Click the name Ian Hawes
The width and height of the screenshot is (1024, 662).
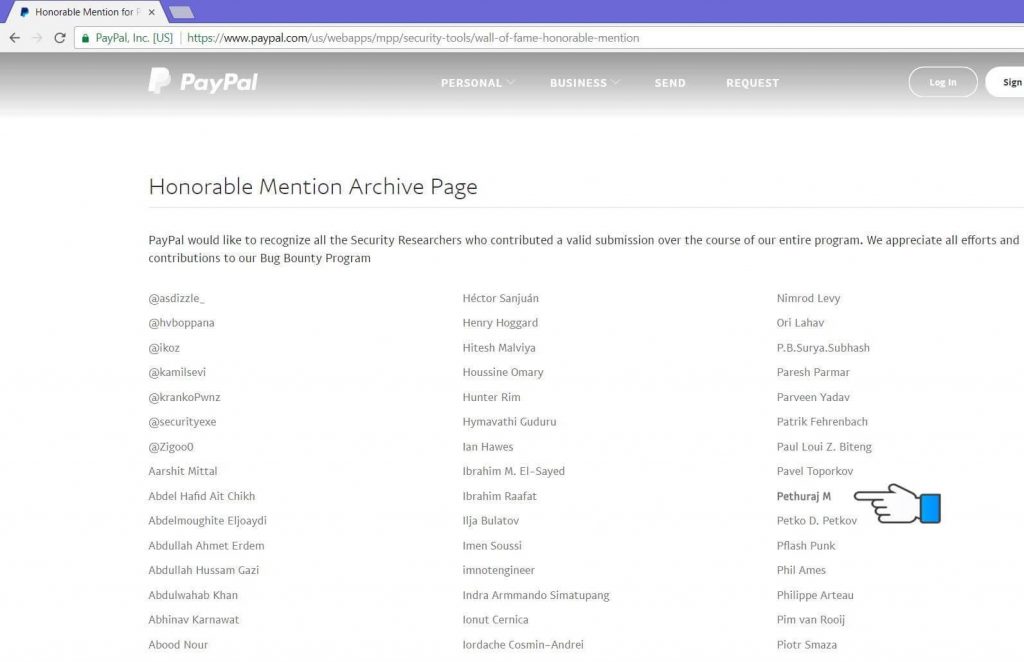tap(488, 447)
